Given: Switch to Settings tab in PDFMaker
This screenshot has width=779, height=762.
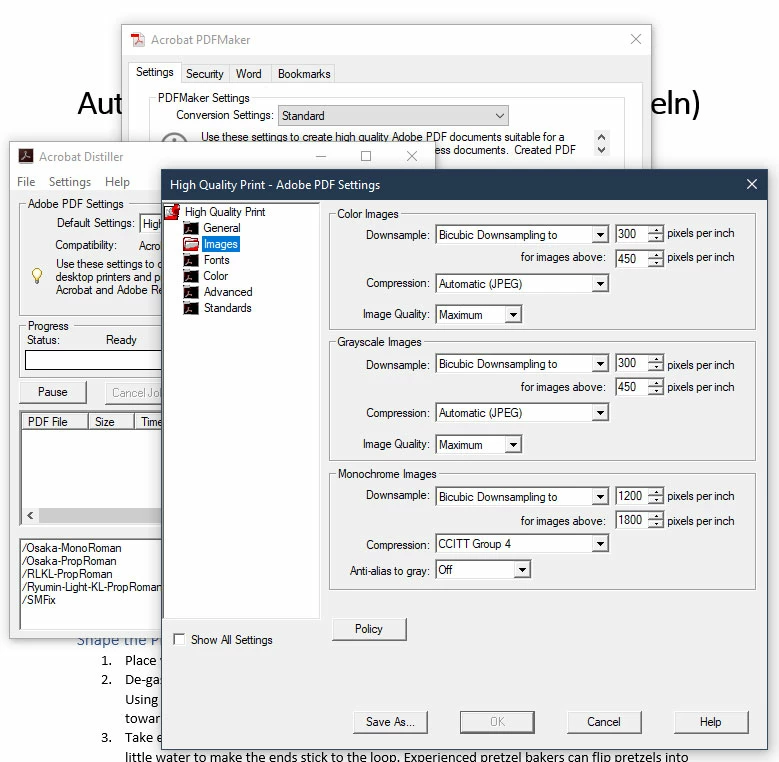Looking at the screenshot, I should point(155,72).
